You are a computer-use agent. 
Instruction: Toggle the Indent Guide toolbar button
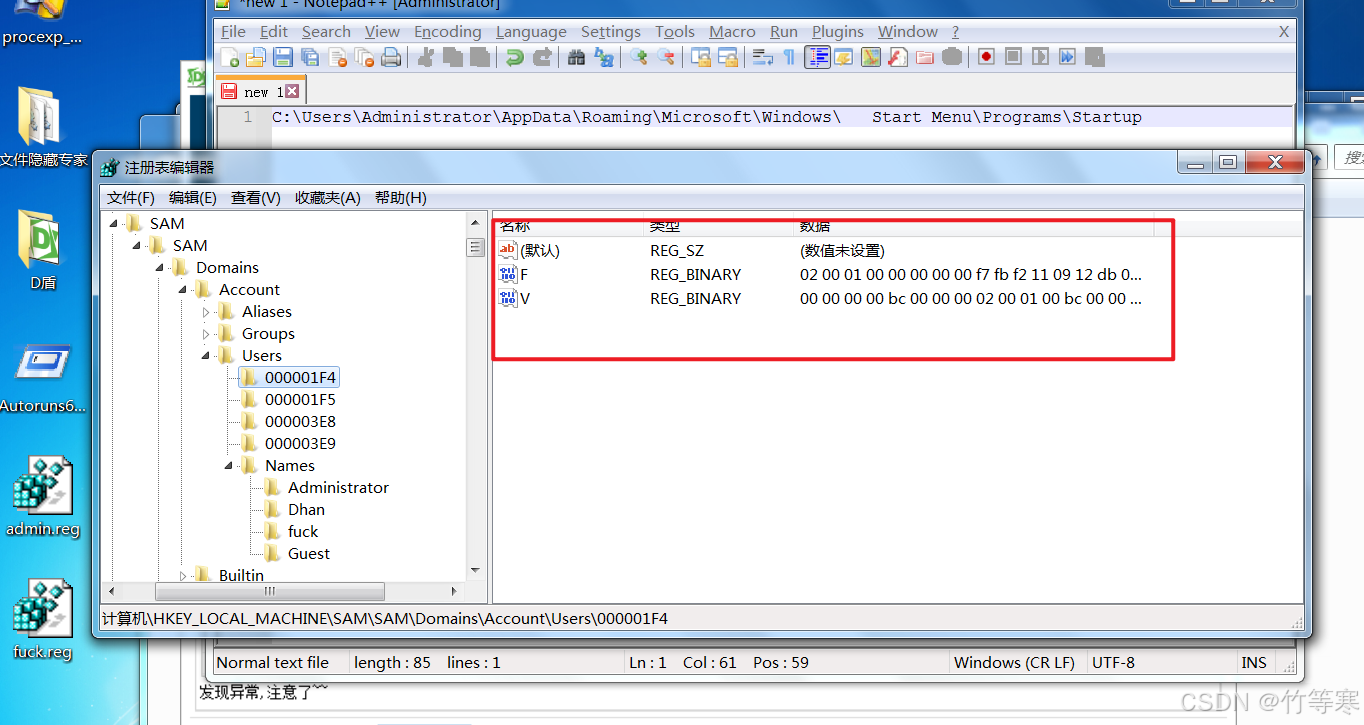[818, 57]
